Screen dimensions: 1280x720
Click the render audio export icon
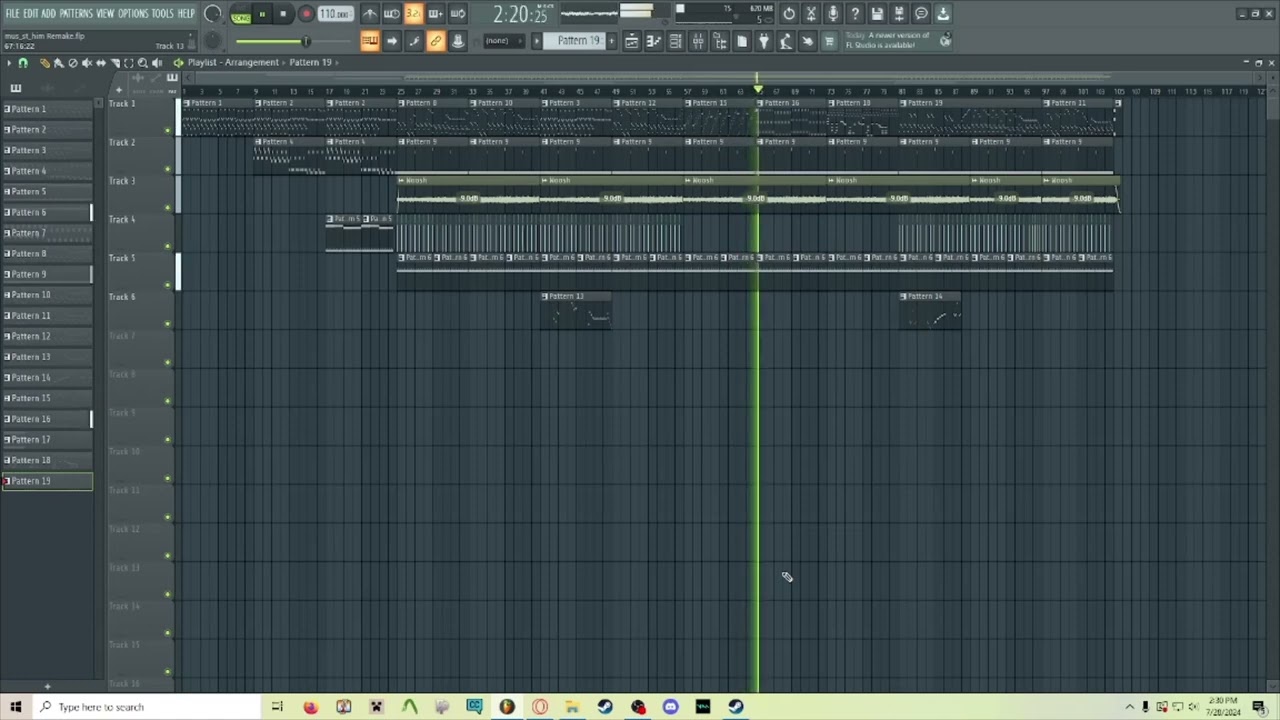[x=899, y=14]
